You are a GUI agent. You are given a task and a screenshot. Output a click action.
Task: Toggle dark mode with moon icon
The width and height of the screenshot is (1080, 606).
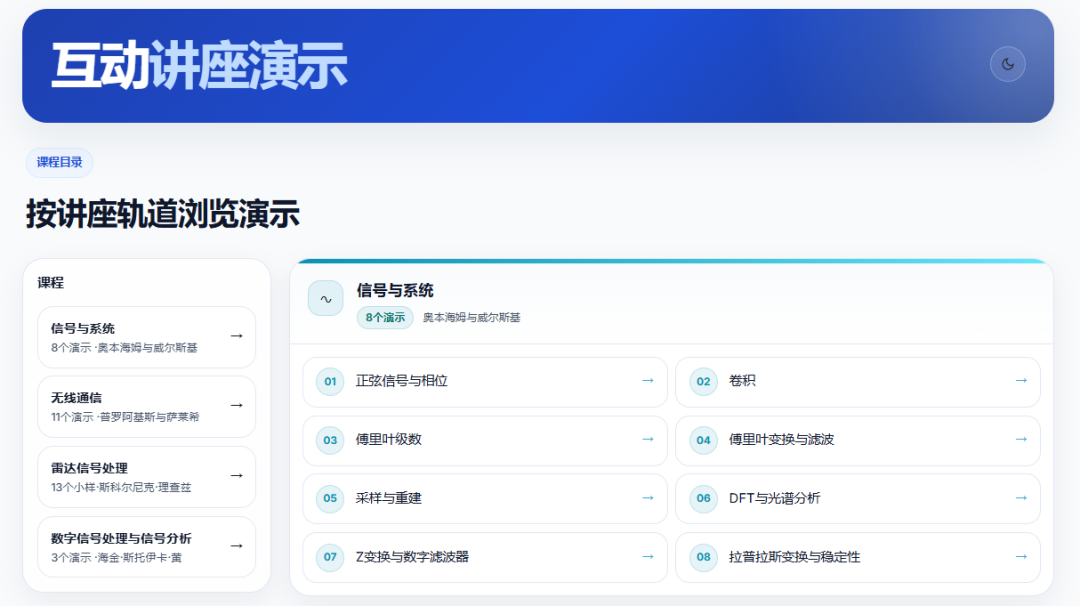1008,64
